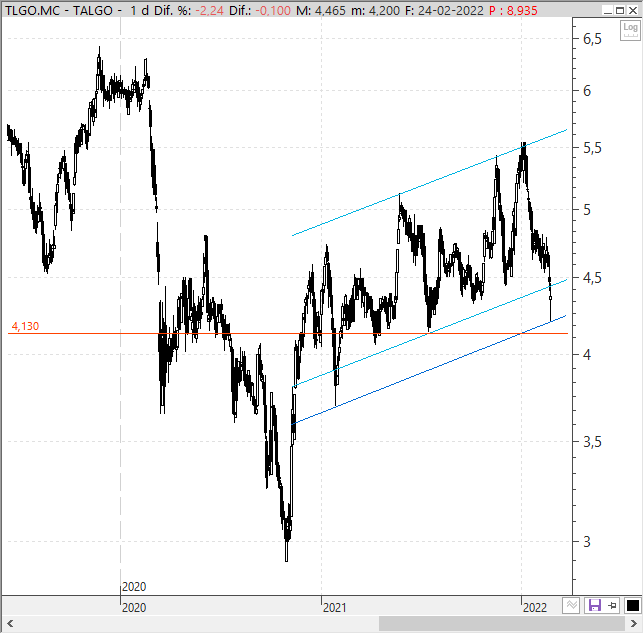Click the 4,130 price level label
Screen dimensions: 644x634
(25, 326)
